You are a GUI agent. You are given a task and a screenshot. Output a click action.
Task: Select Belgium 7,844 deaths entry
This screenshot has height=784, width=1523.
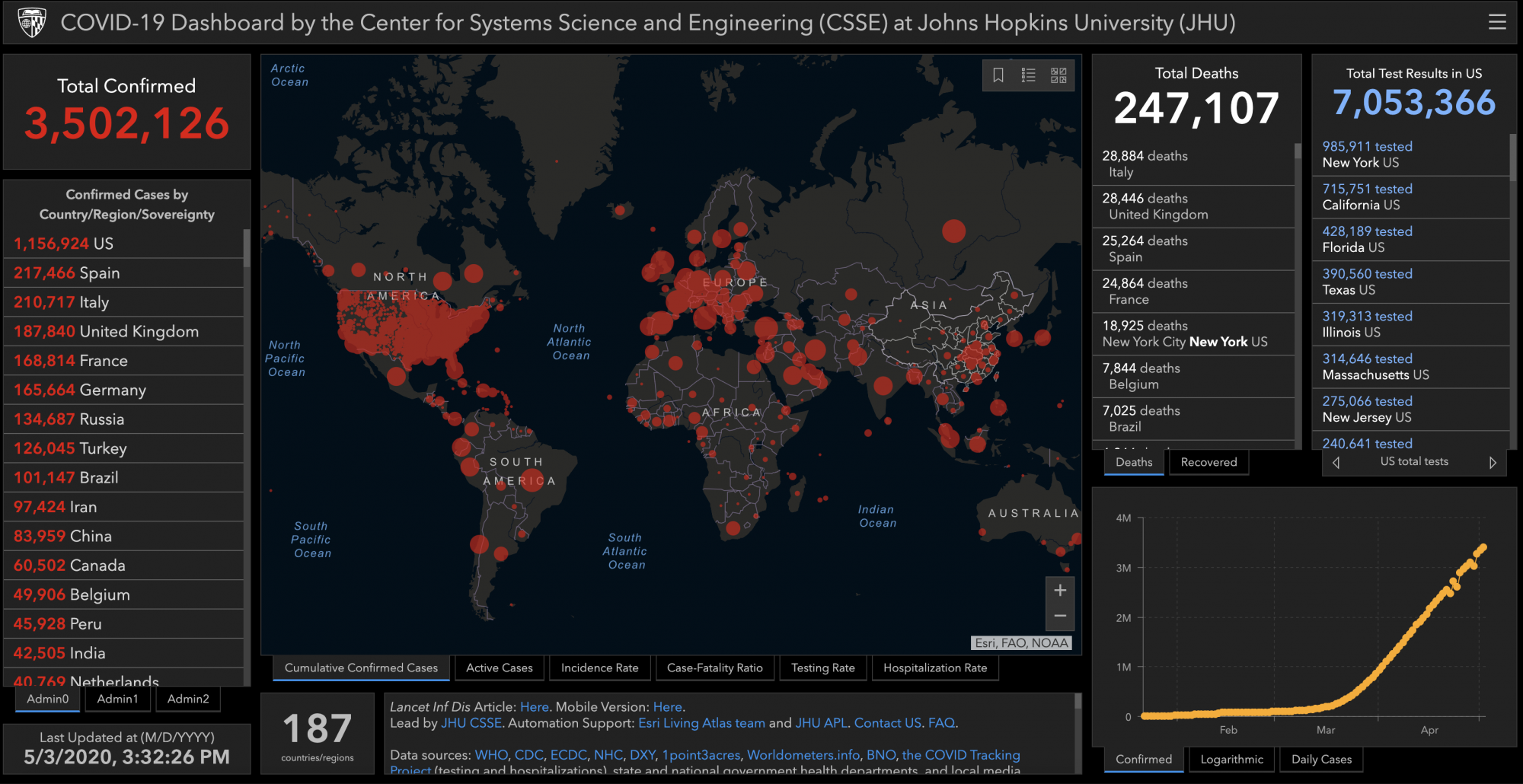pos(1193,376)
